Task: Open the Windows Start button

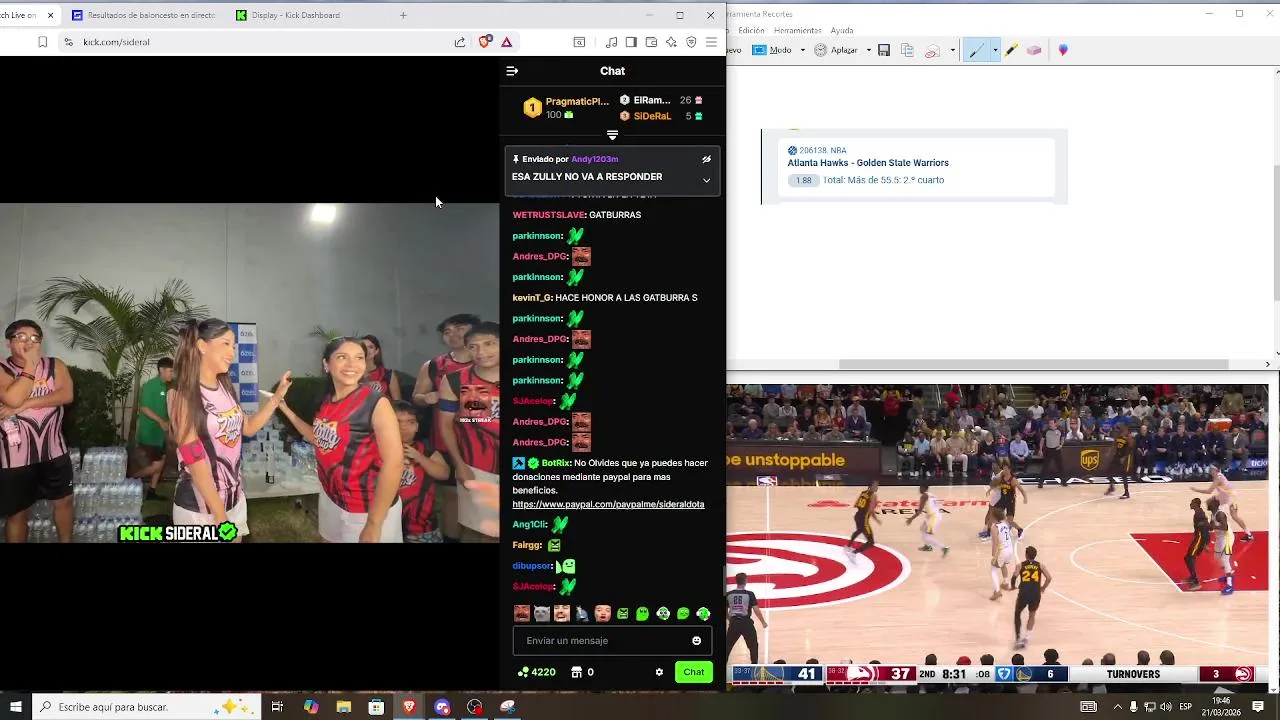Action: tap(16, 707)
